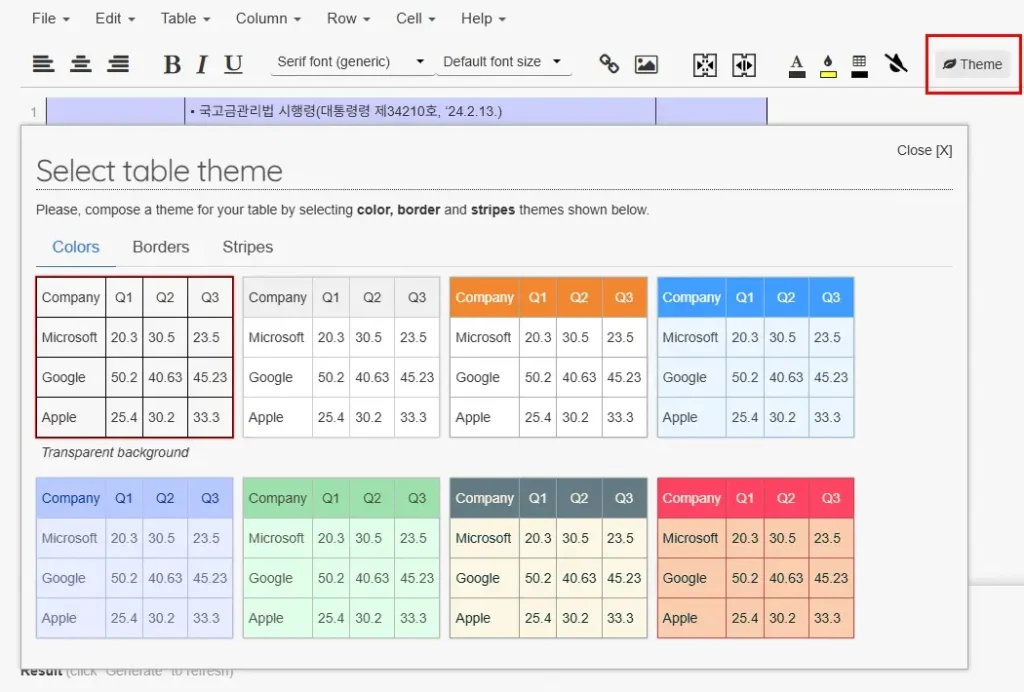Toggle underline formatting
Image resolution: width=1024 pixels, height=692 pixels.
(233, 64)
